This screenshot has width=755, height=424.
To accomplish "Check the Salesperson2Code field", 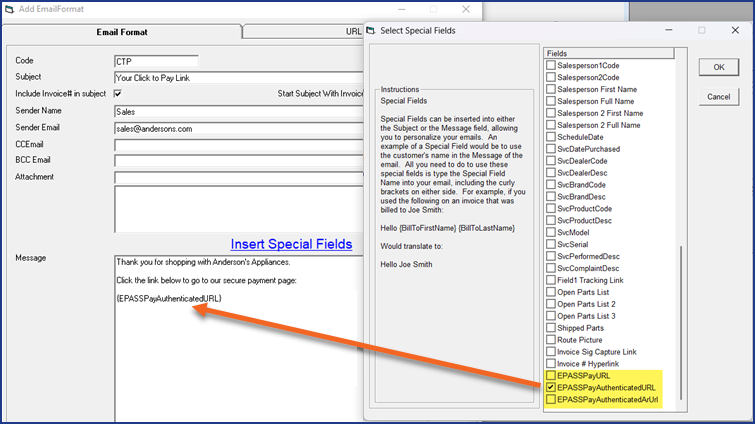I will pos(551,77).
